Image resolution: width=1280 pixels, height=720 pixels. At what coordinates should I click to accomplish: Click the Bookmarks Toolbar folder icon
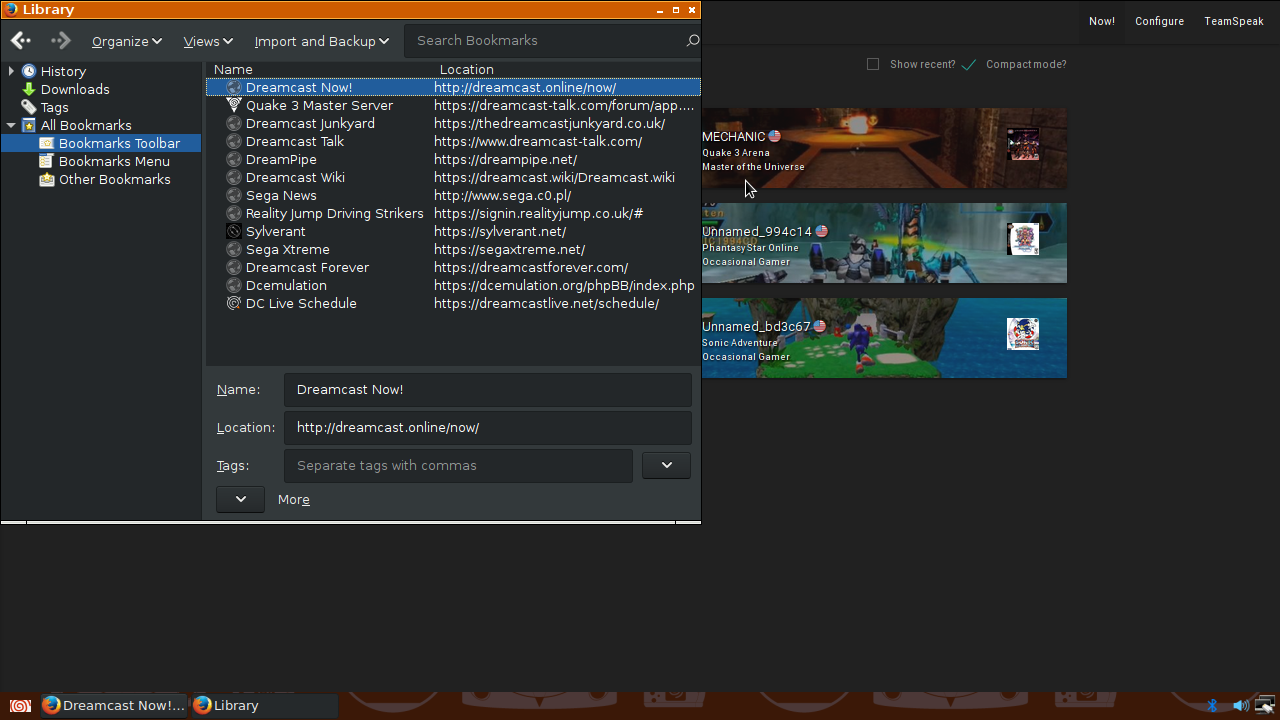pos(47,143)
